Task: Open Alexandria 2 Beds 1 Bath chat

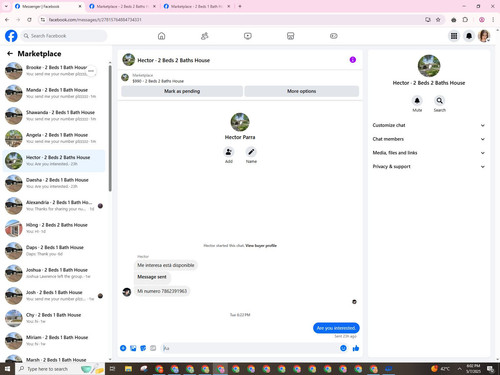Action: pos(54,206)
